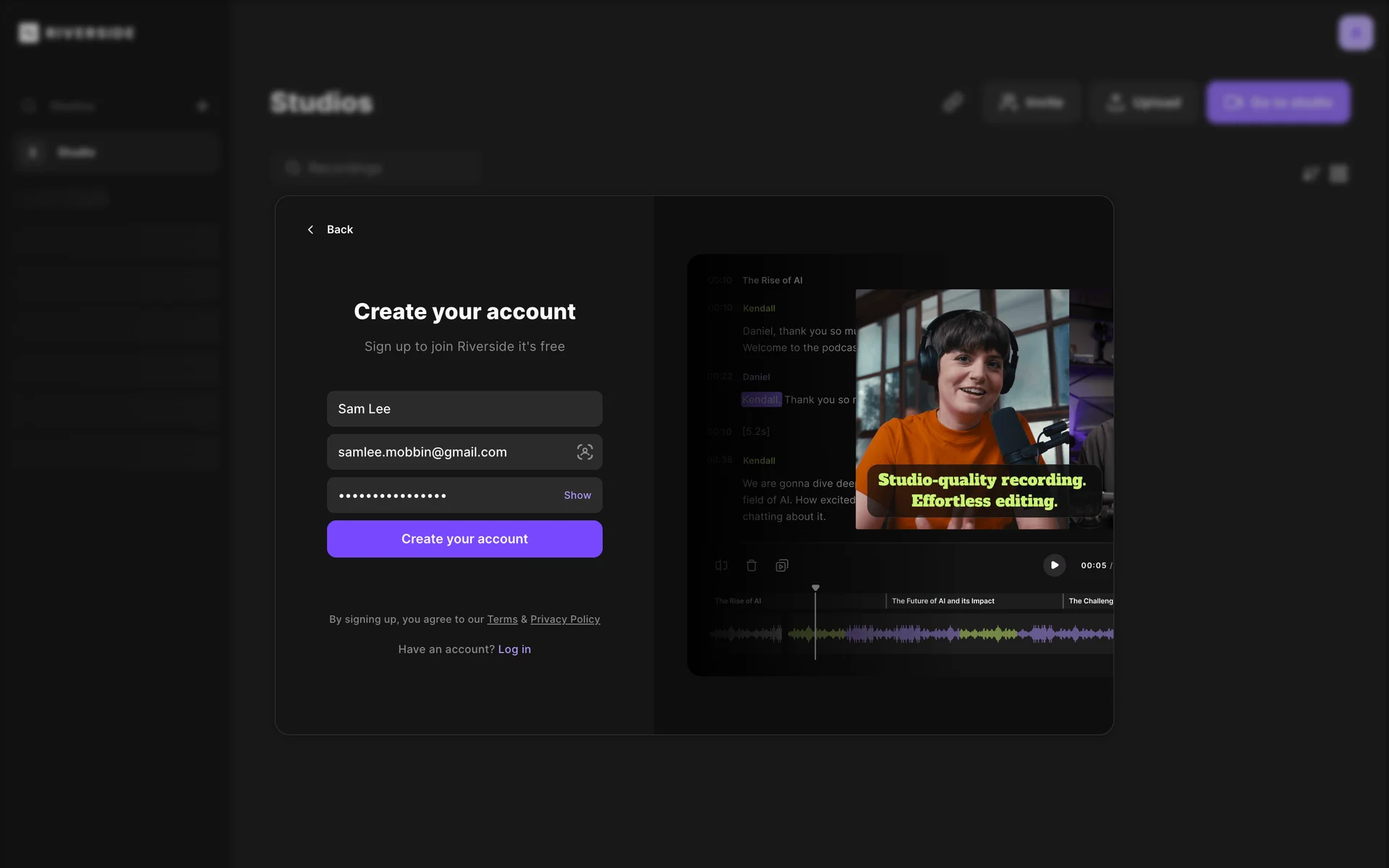Open the Terms link
The height and width of the screenshot is (868, 1389).
(502, 619)
